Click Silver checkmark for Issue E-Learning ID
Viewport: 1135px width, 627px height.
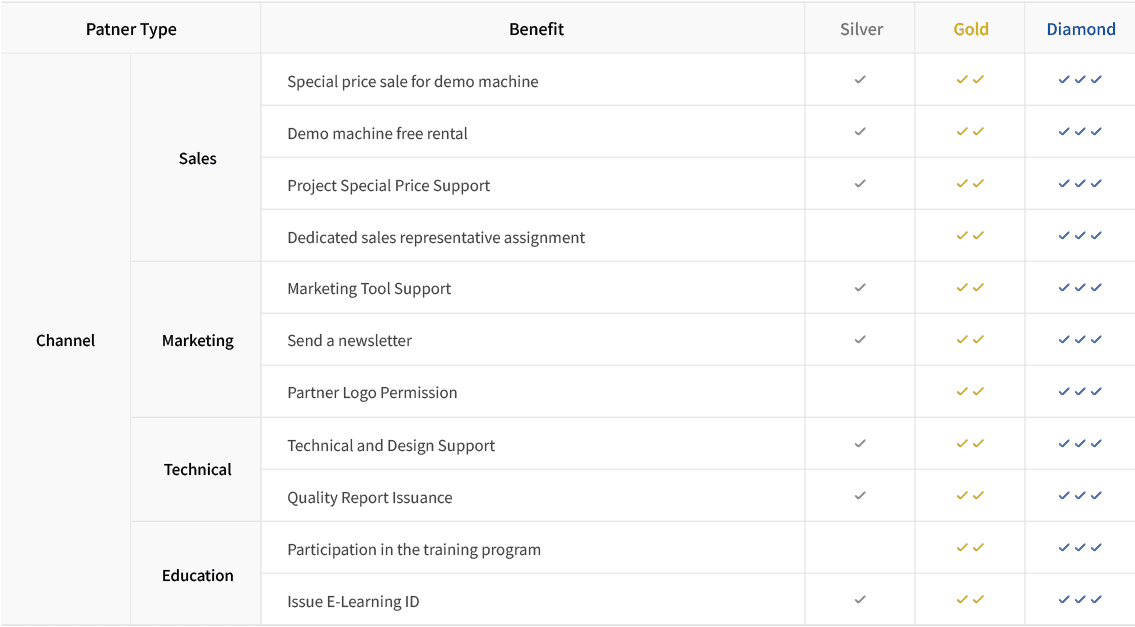(860, 599)
